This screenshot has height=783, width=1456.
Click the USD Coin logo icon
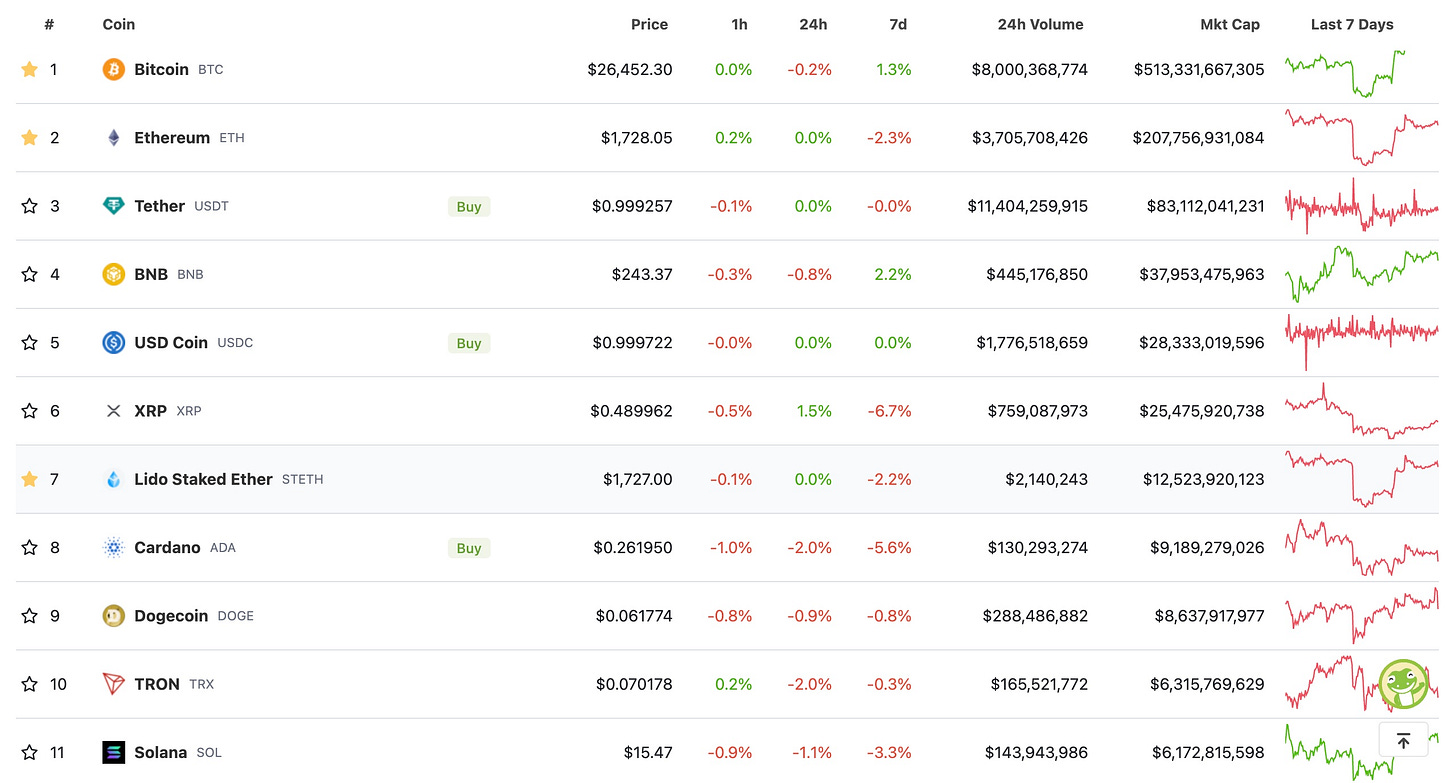[114, 342]
